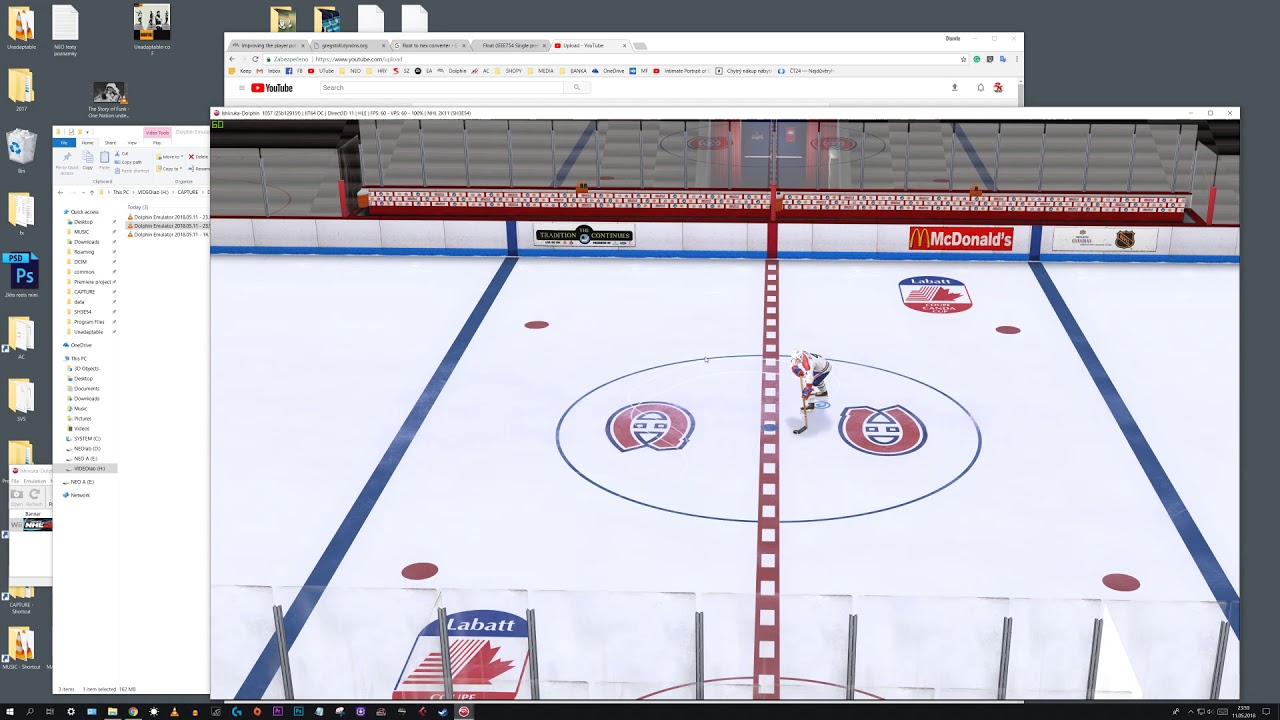Open 'Move to' dropdown in Explorer ribbon
This screenshot has height=720, width=1280.
[x=170, y=157]
